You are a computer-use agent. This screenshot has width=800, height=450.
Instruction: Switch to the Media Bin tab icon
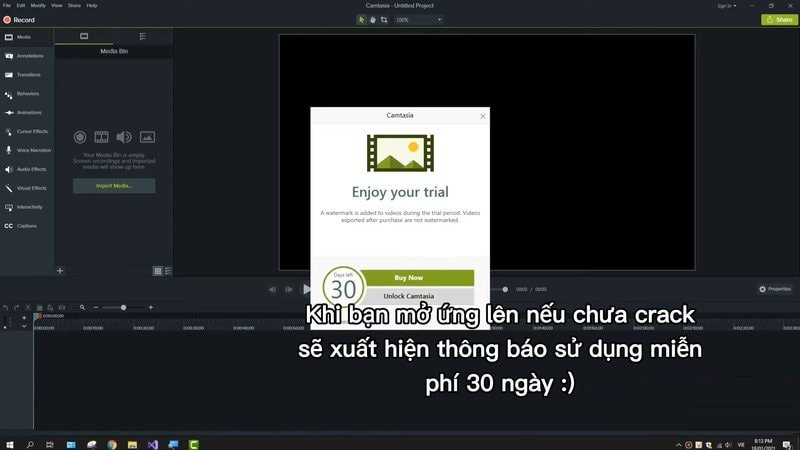(84, 36)
